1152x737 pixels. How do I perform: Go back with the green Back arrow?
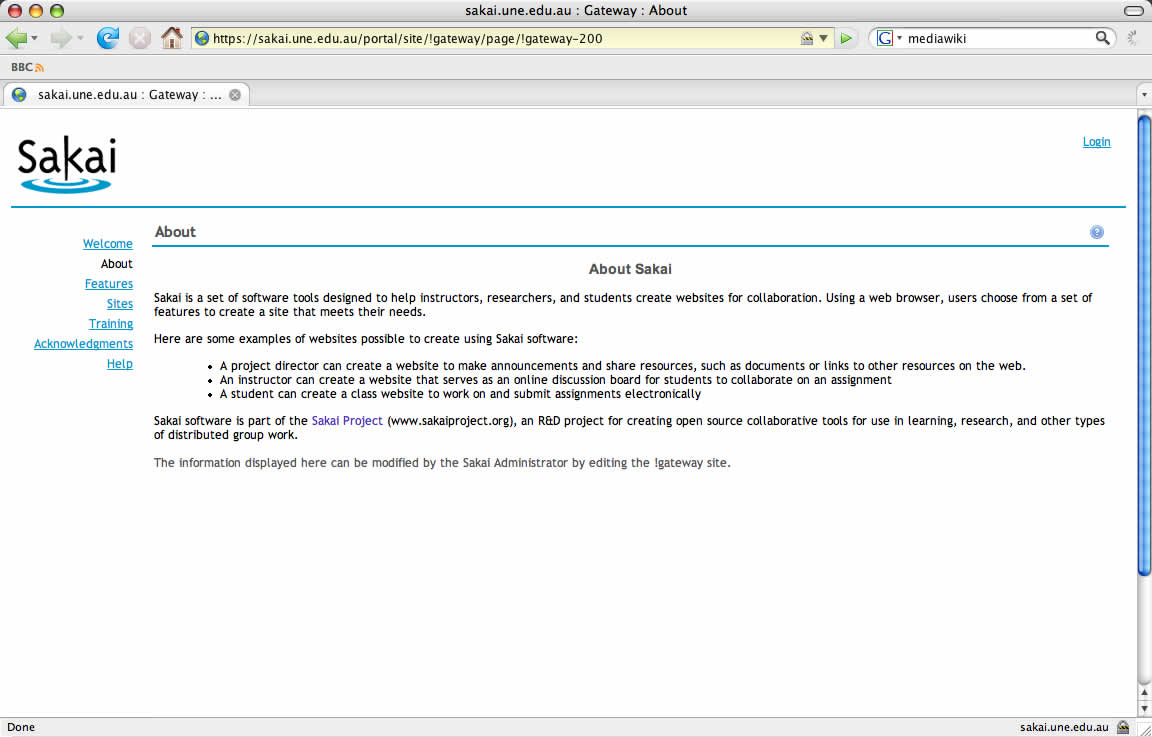pyautogui.click(x=15, y=38)
